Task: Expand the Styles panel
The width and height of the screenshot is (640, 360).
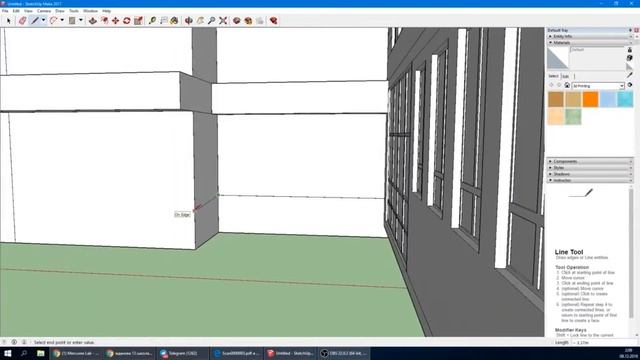Action: coord(590,168)
